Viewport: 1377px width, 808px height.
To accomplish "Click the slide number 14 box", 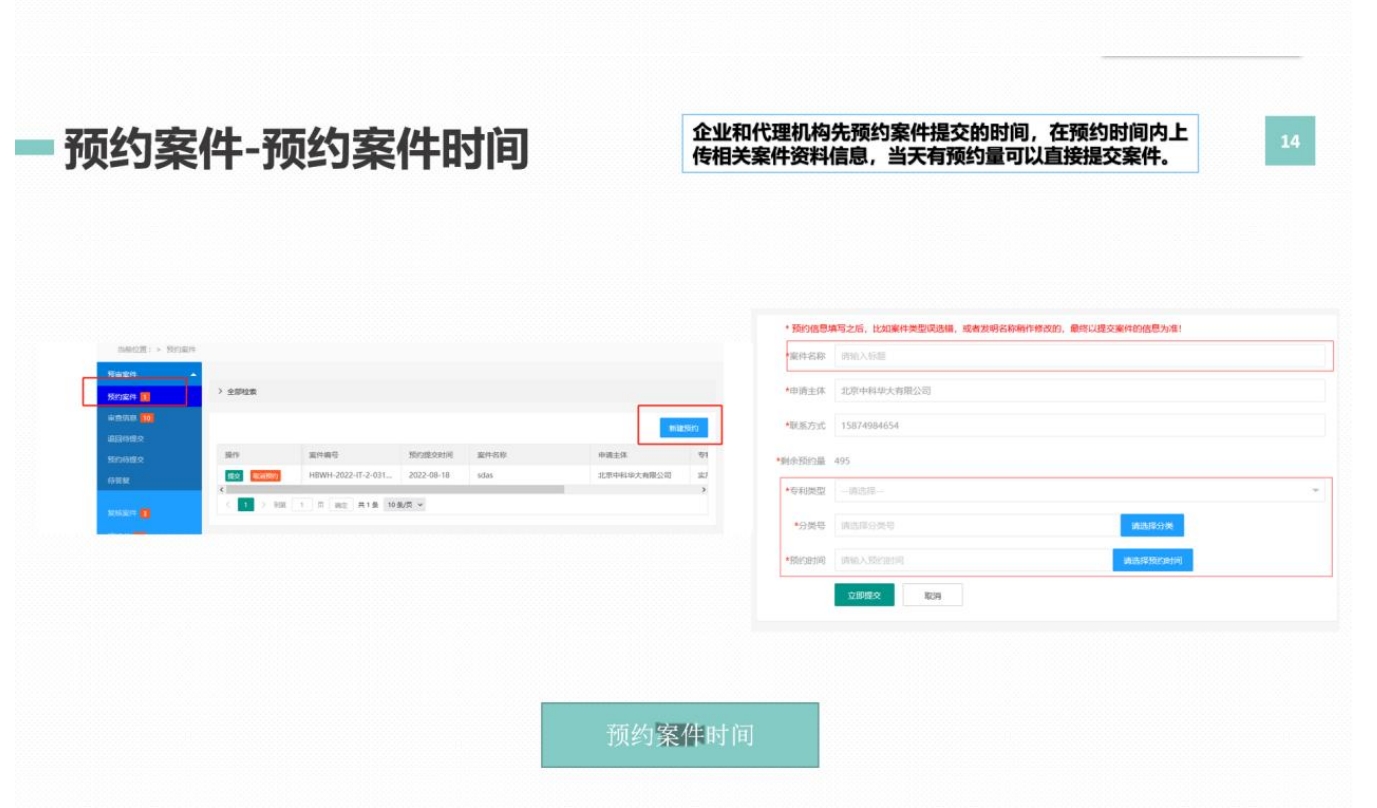I will click(1290, 141).
